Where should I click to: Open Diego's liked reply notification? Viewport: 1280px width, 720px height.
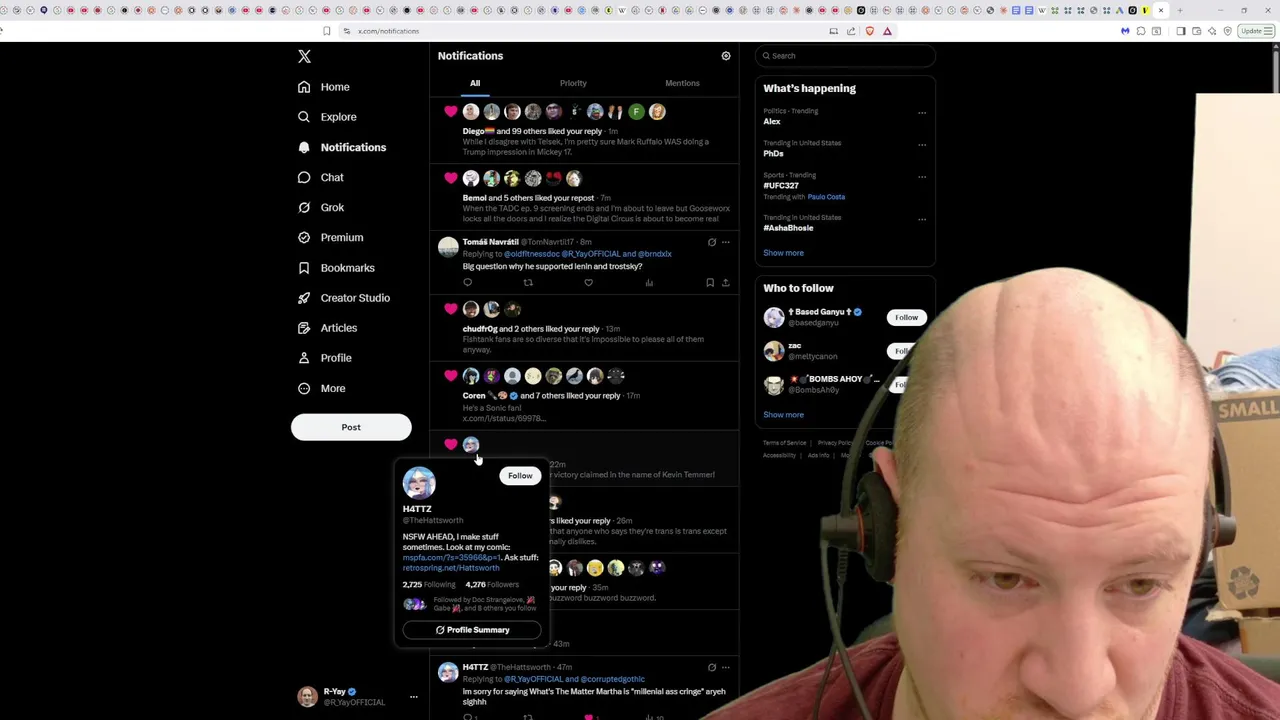click(x=585, y=131)
